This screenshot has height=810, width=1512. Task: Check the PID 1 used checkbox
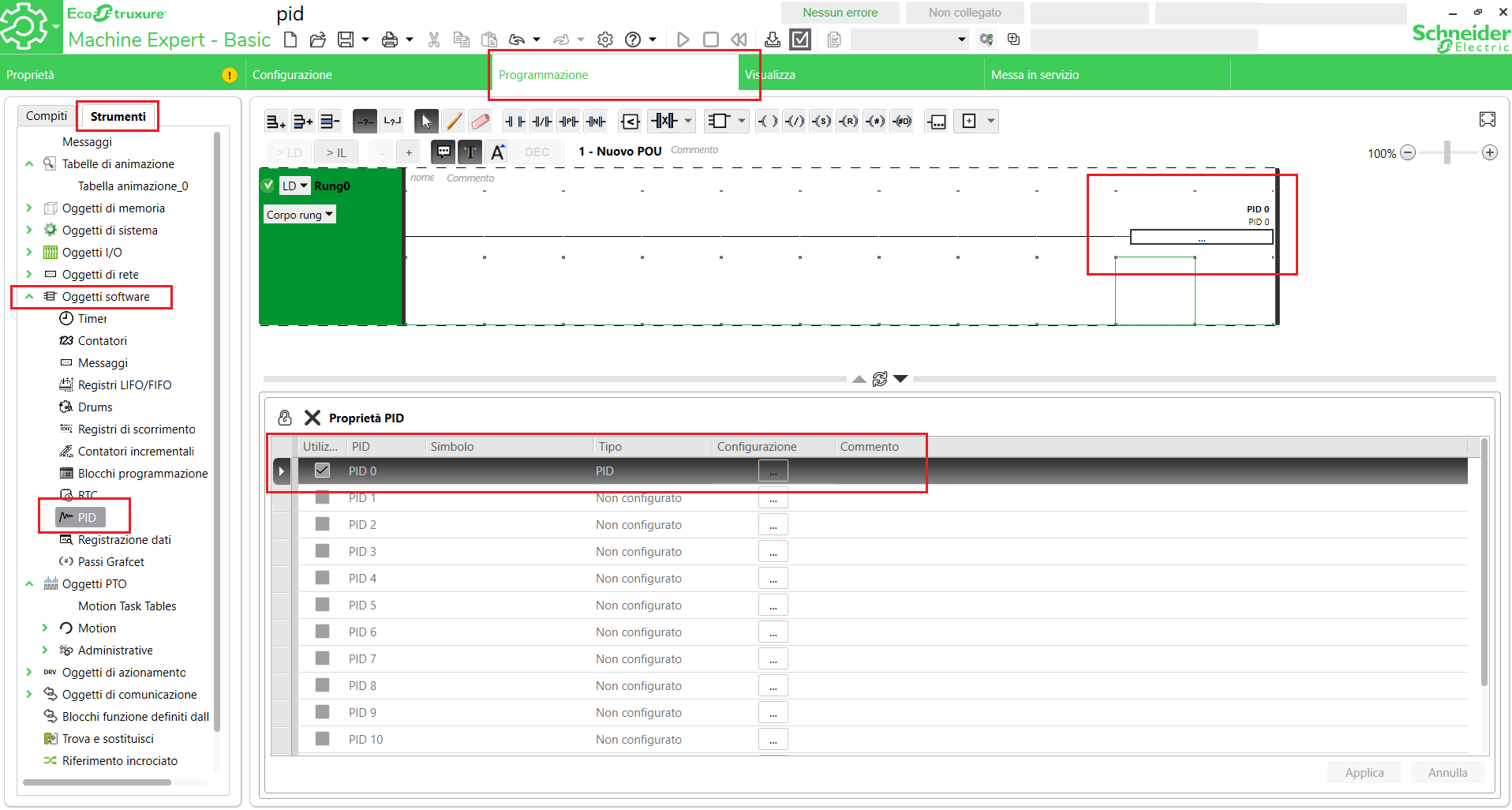(x=322, y=497)
